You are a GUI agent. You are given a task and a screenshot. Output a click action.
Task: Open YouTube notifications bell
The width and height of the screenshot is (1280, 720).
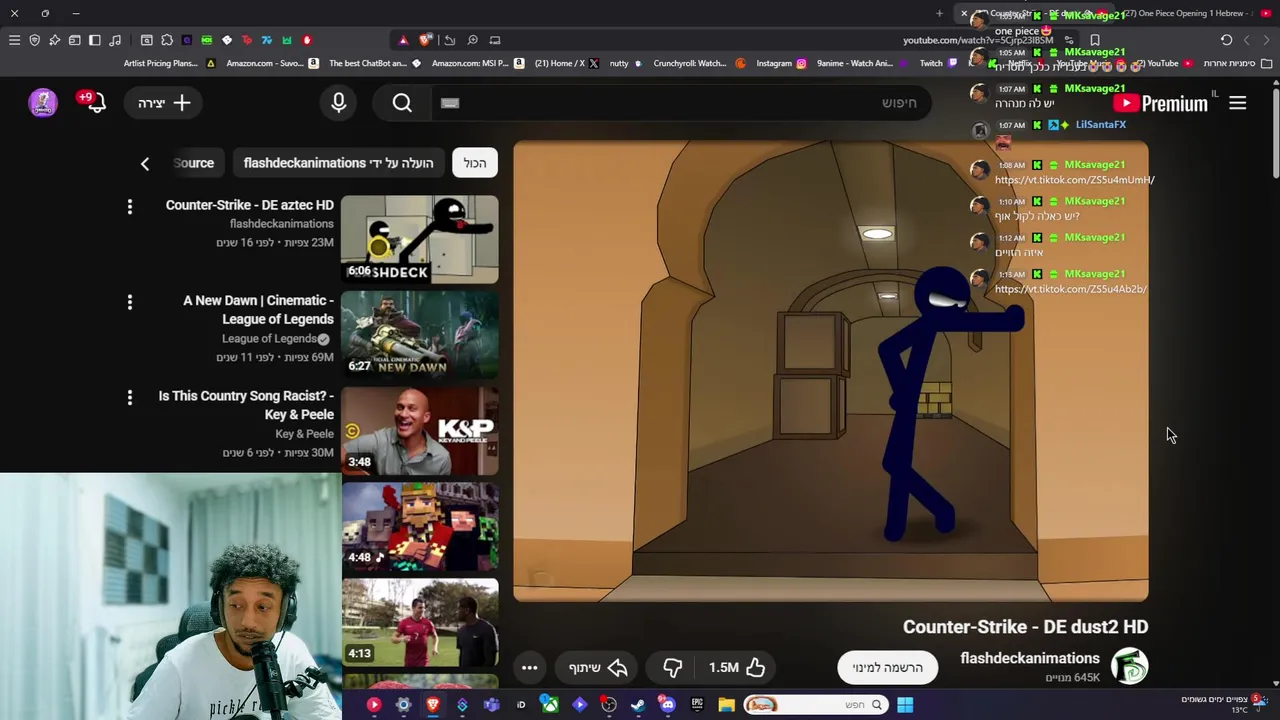[96, 103]
